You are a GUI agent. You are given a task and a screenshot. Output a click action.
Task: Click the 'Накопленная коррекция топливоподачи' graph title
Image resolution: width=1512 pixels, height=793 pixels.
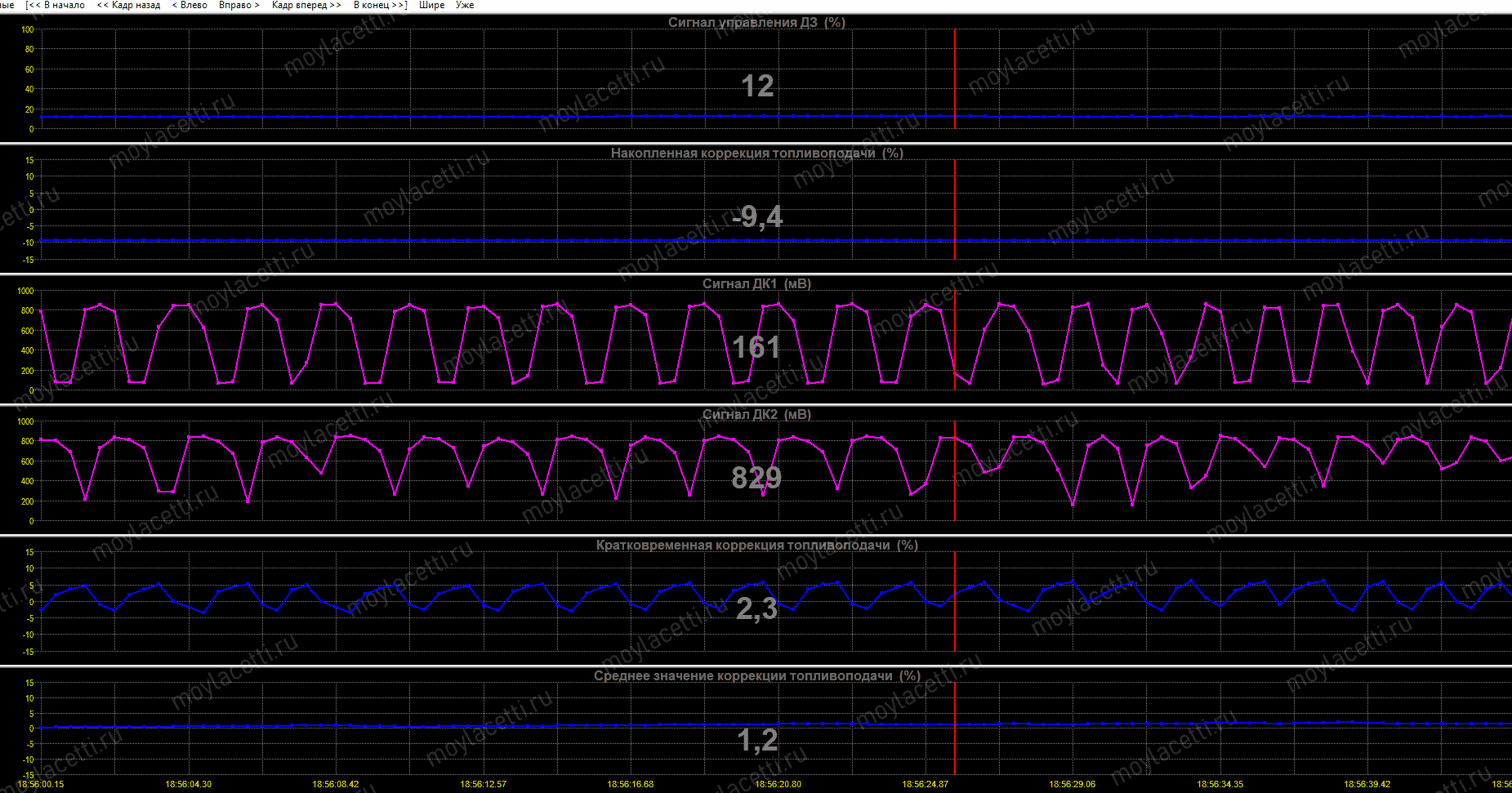pos(756,153)
